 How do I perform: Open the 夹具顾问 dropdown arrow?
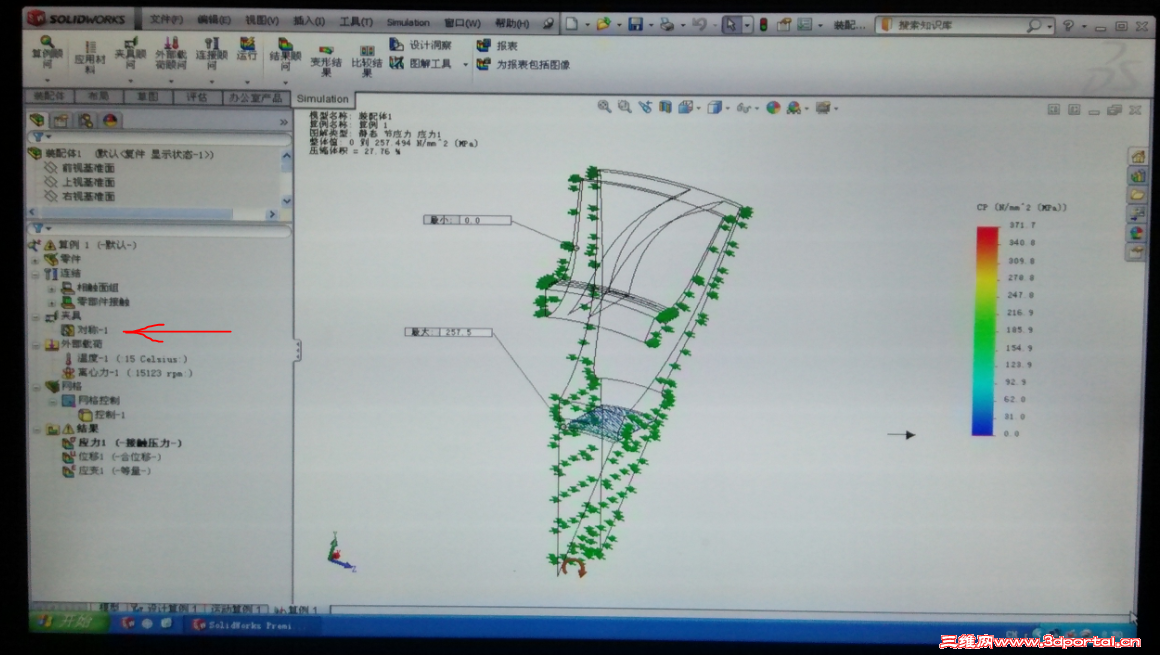tap(130, 81)
